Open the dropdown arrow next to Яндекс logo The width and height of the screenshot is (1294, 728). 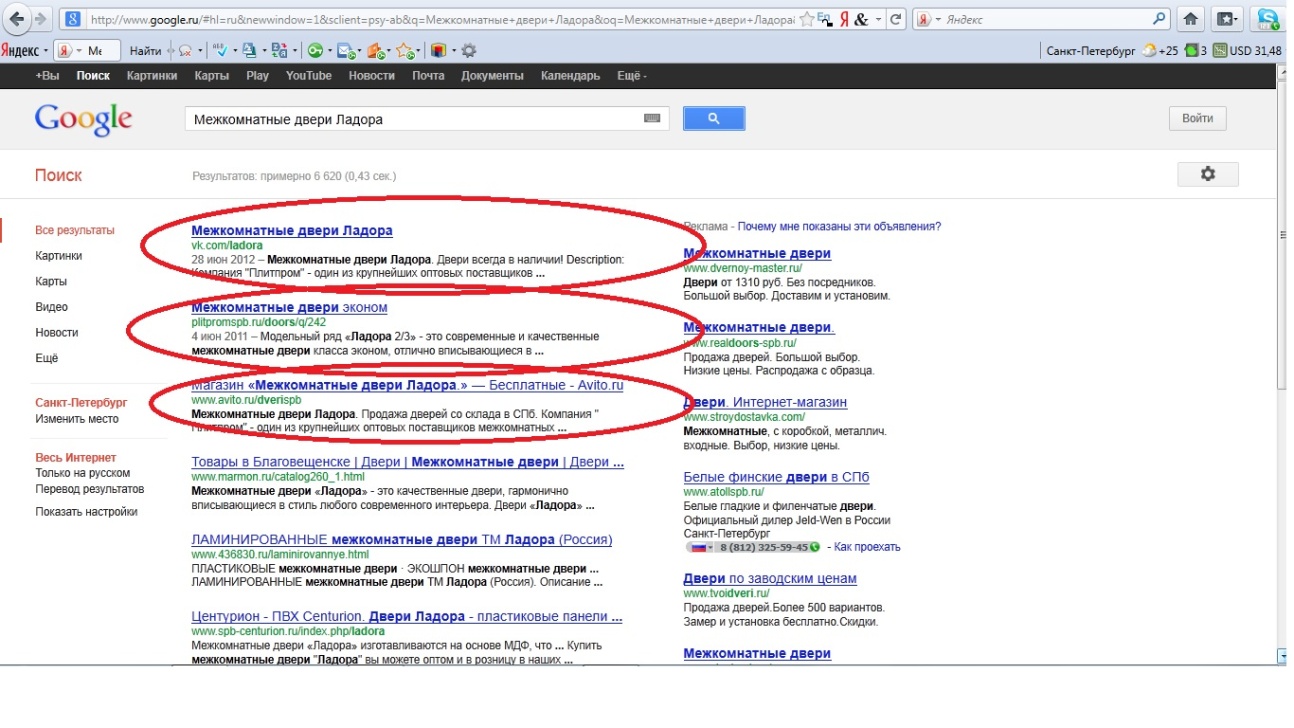(x=46, y=50)
